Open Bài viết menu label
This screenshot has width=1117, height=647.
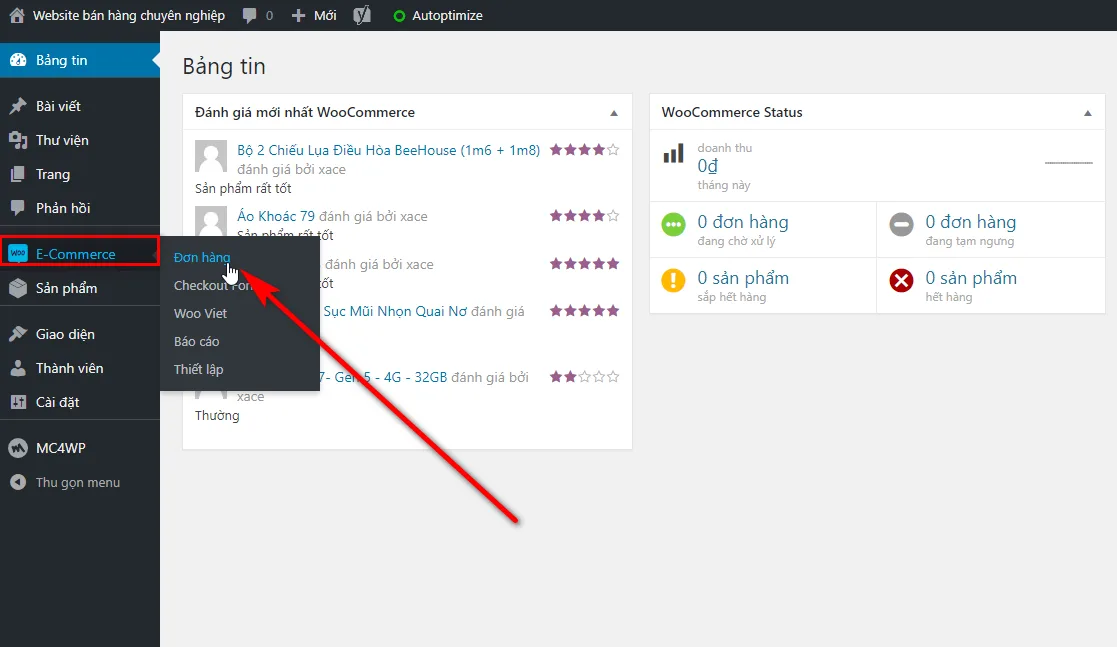point(58,106)
